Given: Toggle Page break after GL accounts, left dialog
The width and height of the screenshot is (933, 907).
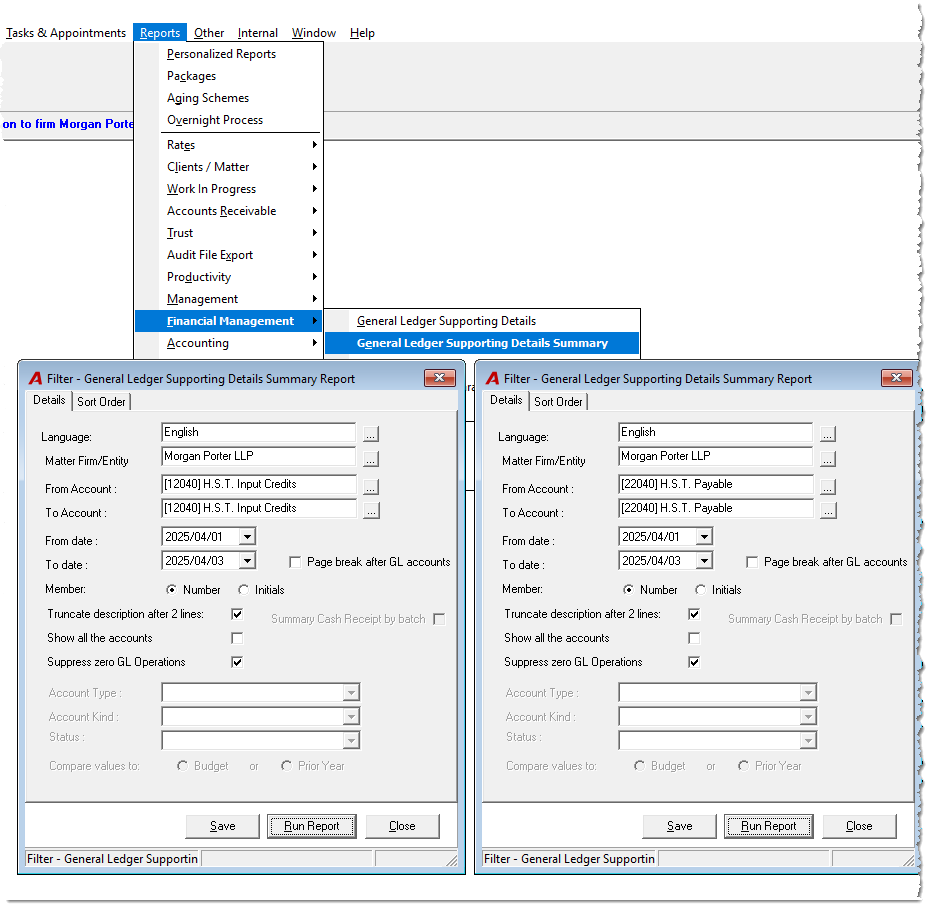Looking at the screenshot, I should coord(295,562).
